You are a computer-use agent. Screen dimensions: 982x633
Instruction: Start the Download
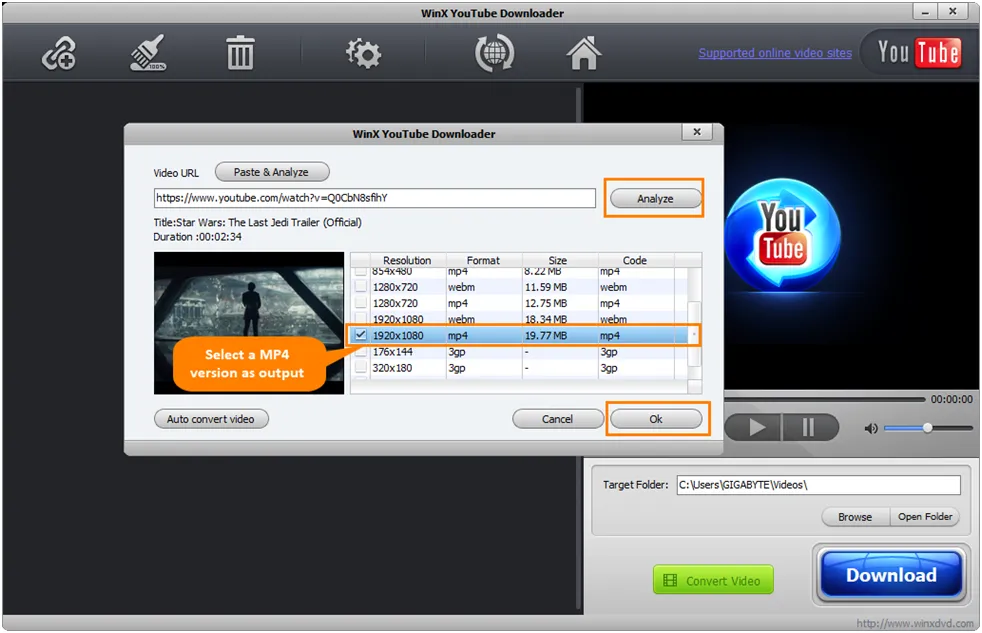pos(889,575)
